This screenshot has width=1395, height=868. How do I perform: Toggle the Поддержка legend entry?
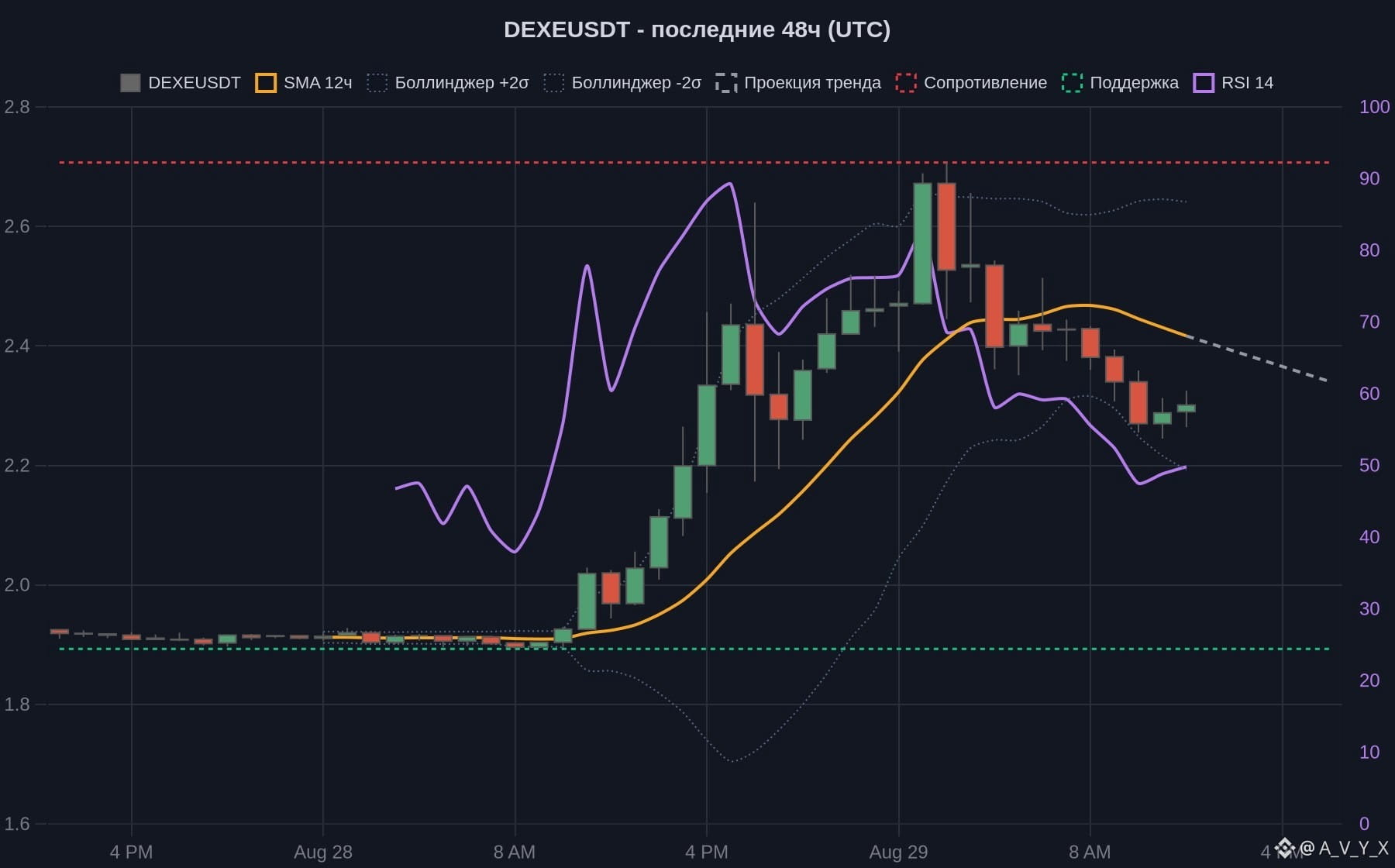1120,83
